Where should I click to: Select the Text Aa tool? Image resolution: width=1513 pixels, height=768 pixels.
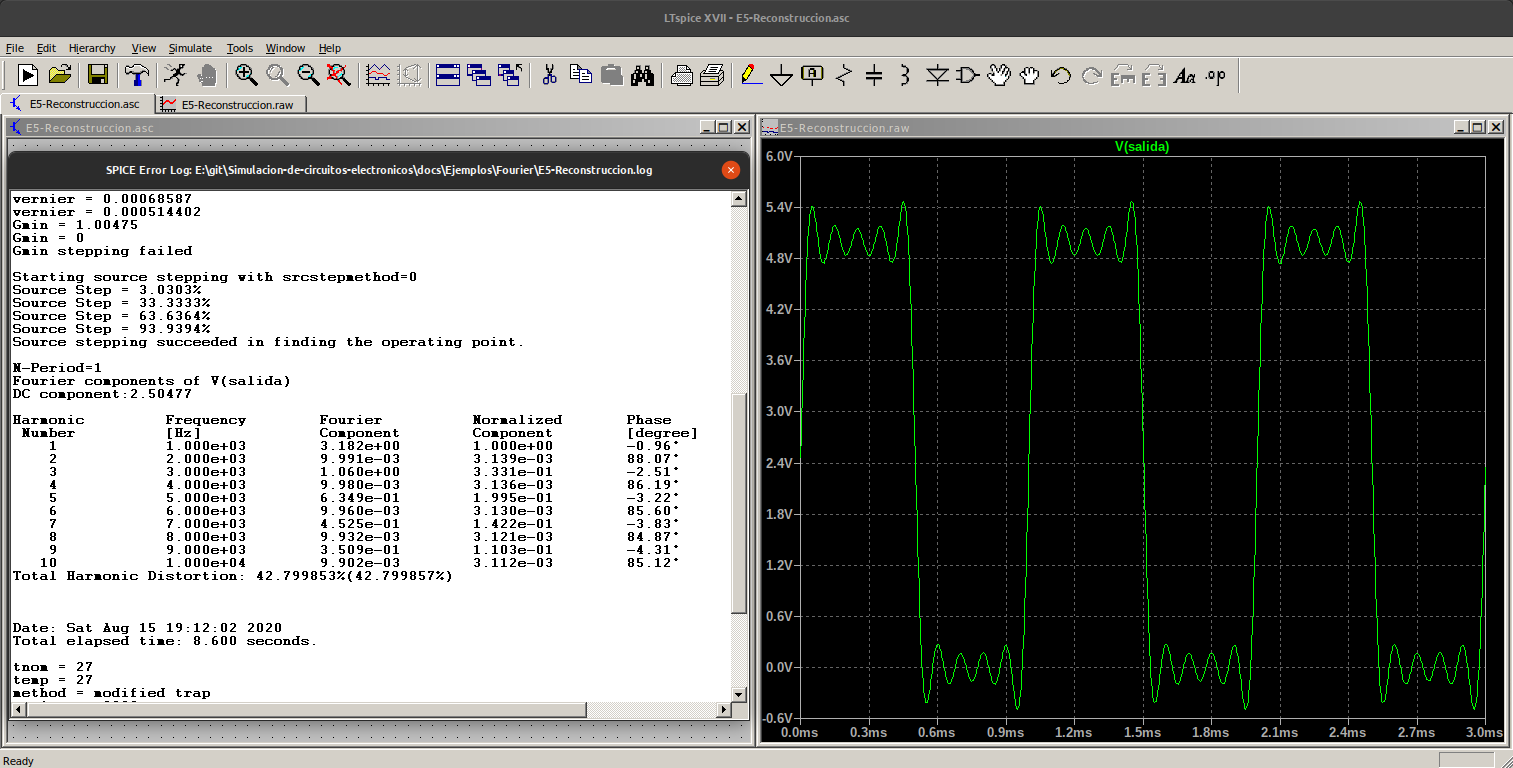tap(1185, 75)
